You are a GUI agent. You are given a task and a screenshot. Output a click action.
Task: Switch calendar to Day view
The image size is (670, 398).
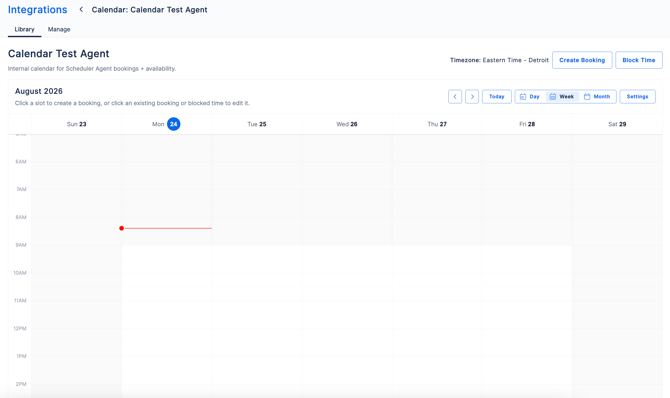coord(530,97)
